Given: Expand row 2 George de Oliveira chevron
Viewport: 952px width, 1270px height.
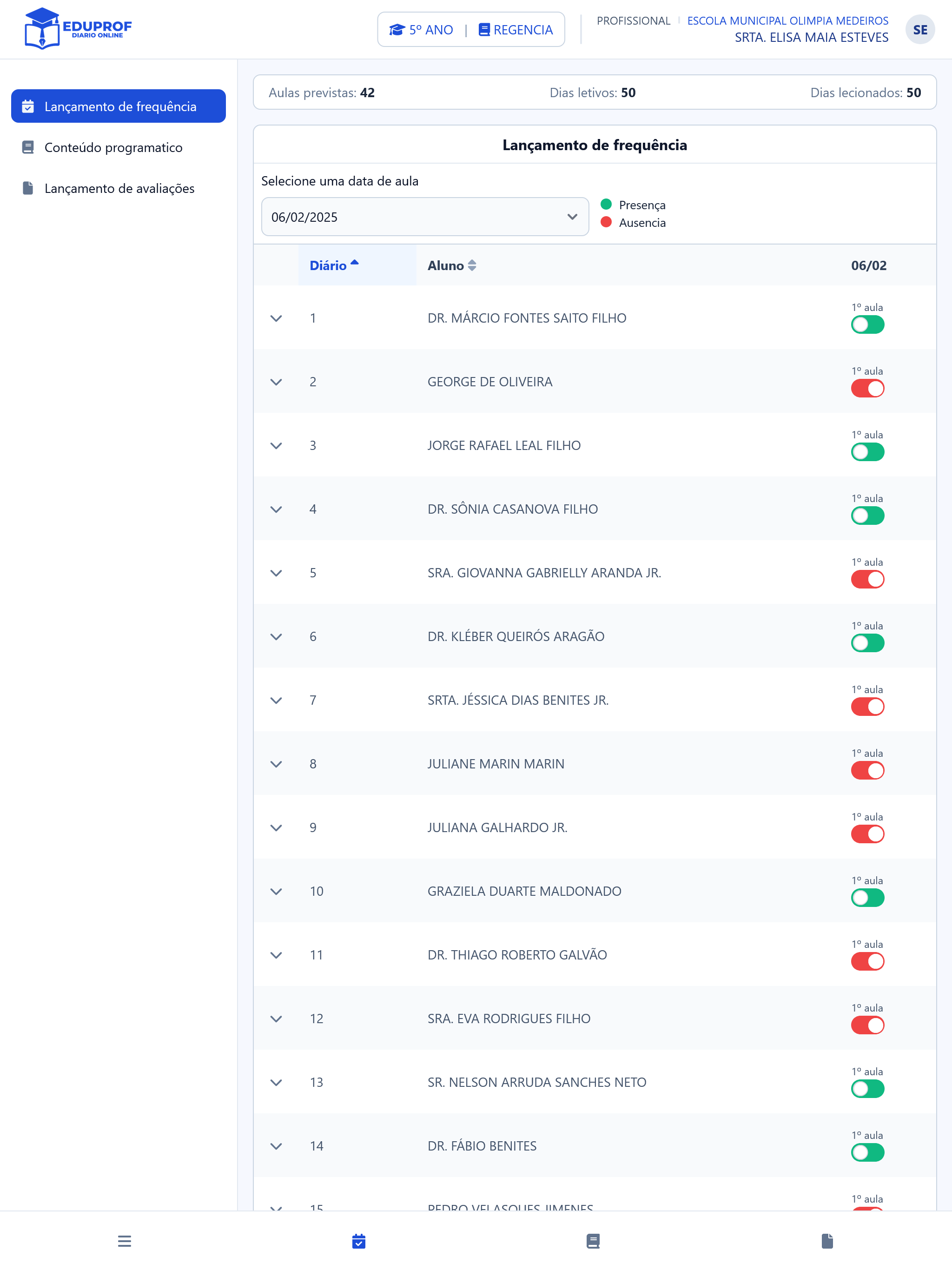Looking at the screenshot, I should (276, 382).
